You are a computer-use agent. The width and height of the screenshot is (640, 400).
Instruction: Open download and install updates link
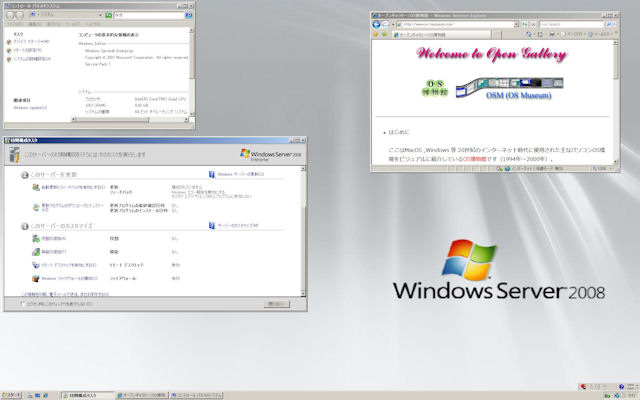click(x=73, y=207)
